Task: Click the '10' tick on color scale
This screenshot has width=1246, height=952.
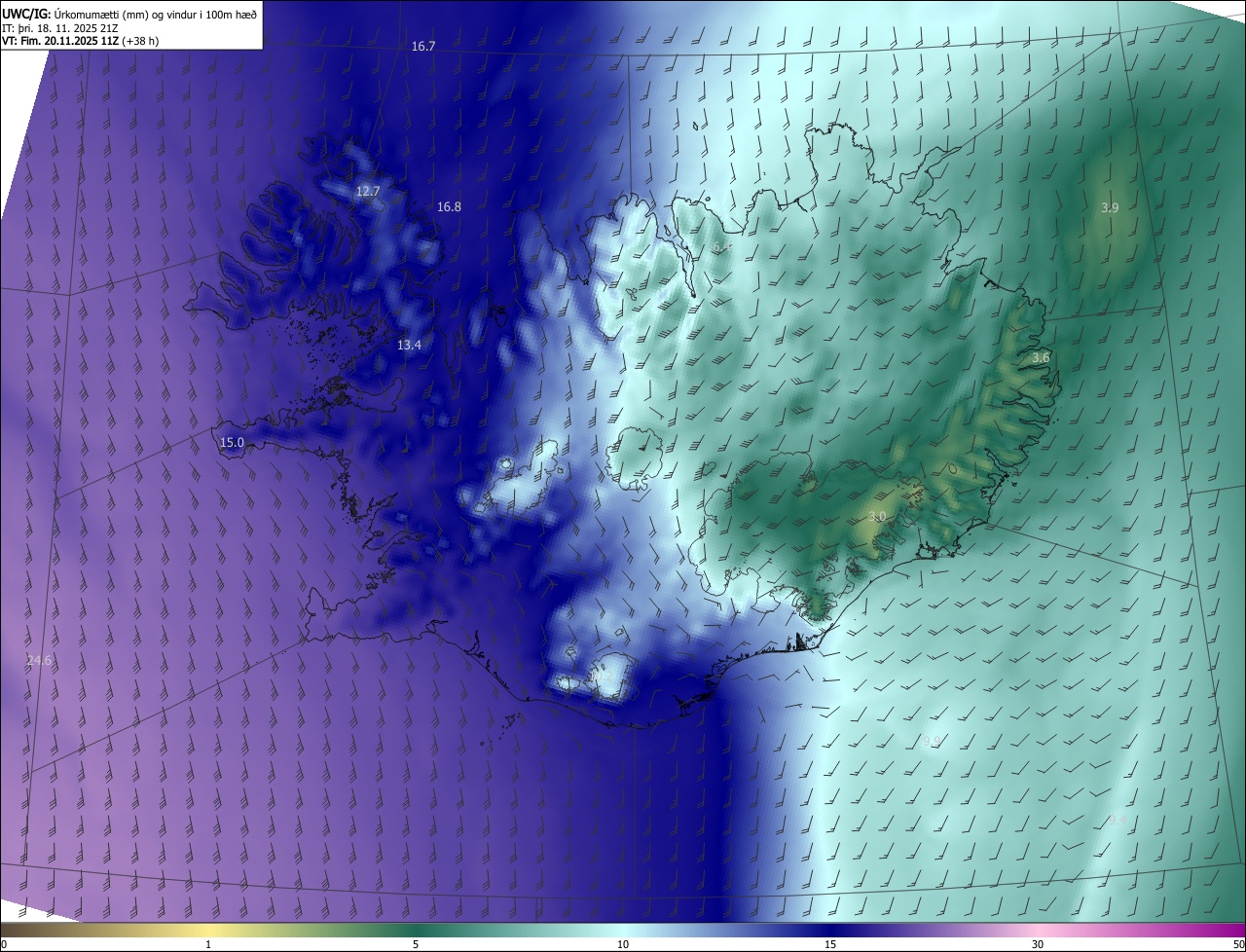Action: pos(623,944)
